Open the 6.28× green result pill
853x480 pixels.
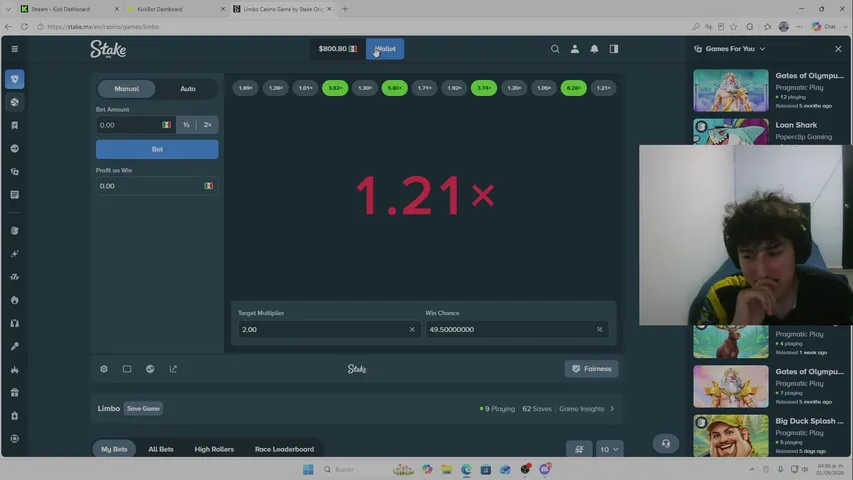(x=573, y=88)
